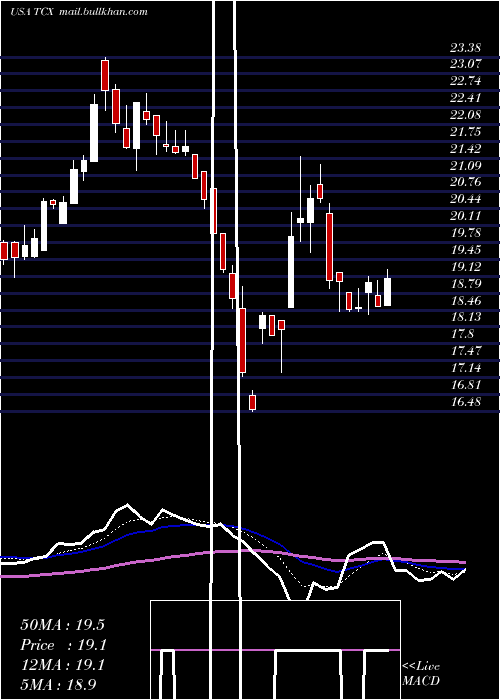Click the lowest red candlestick near 16.48
500x700 pixels.
252,401
